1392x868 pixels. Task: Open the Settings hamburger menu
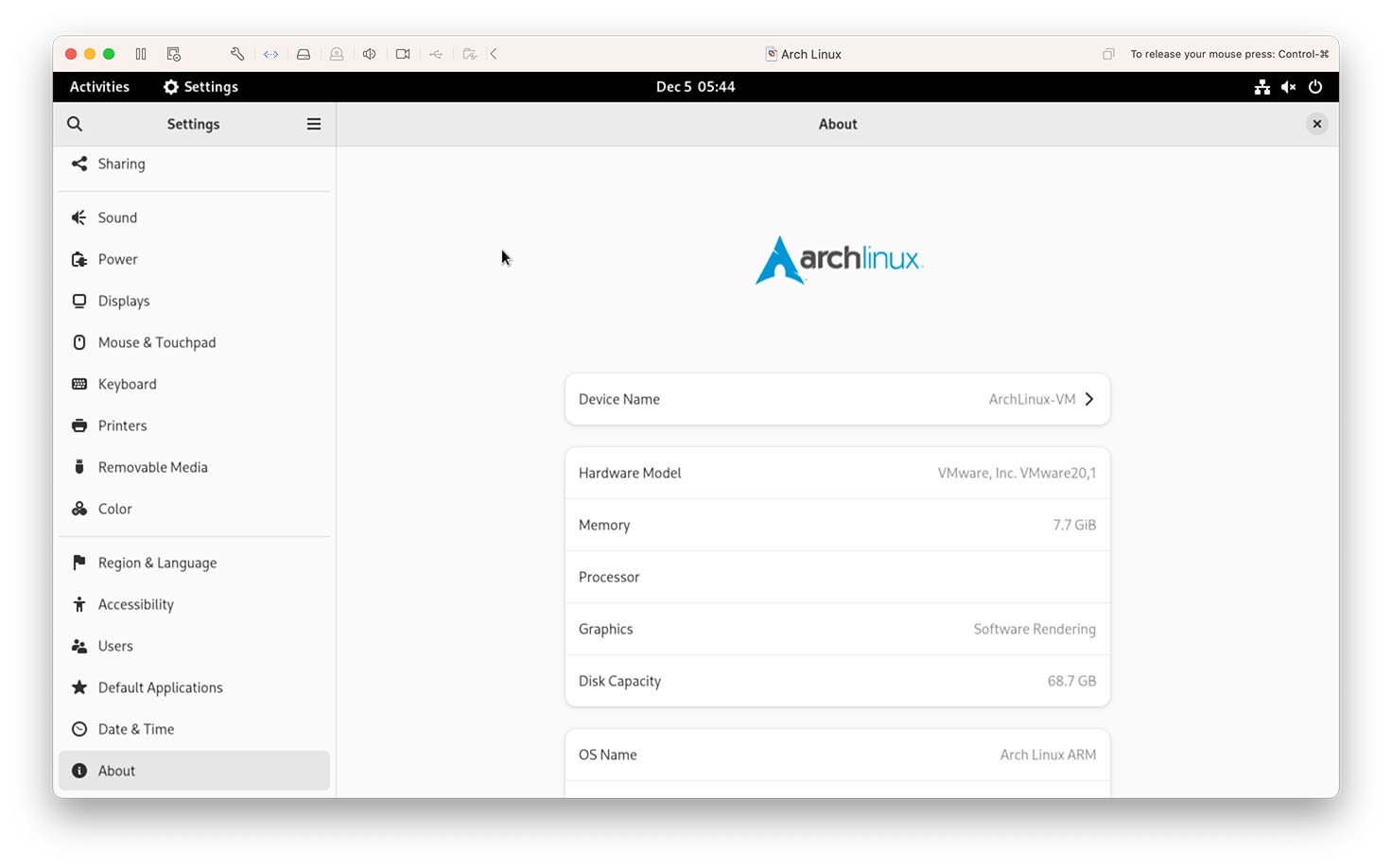(x=314, y=124)
